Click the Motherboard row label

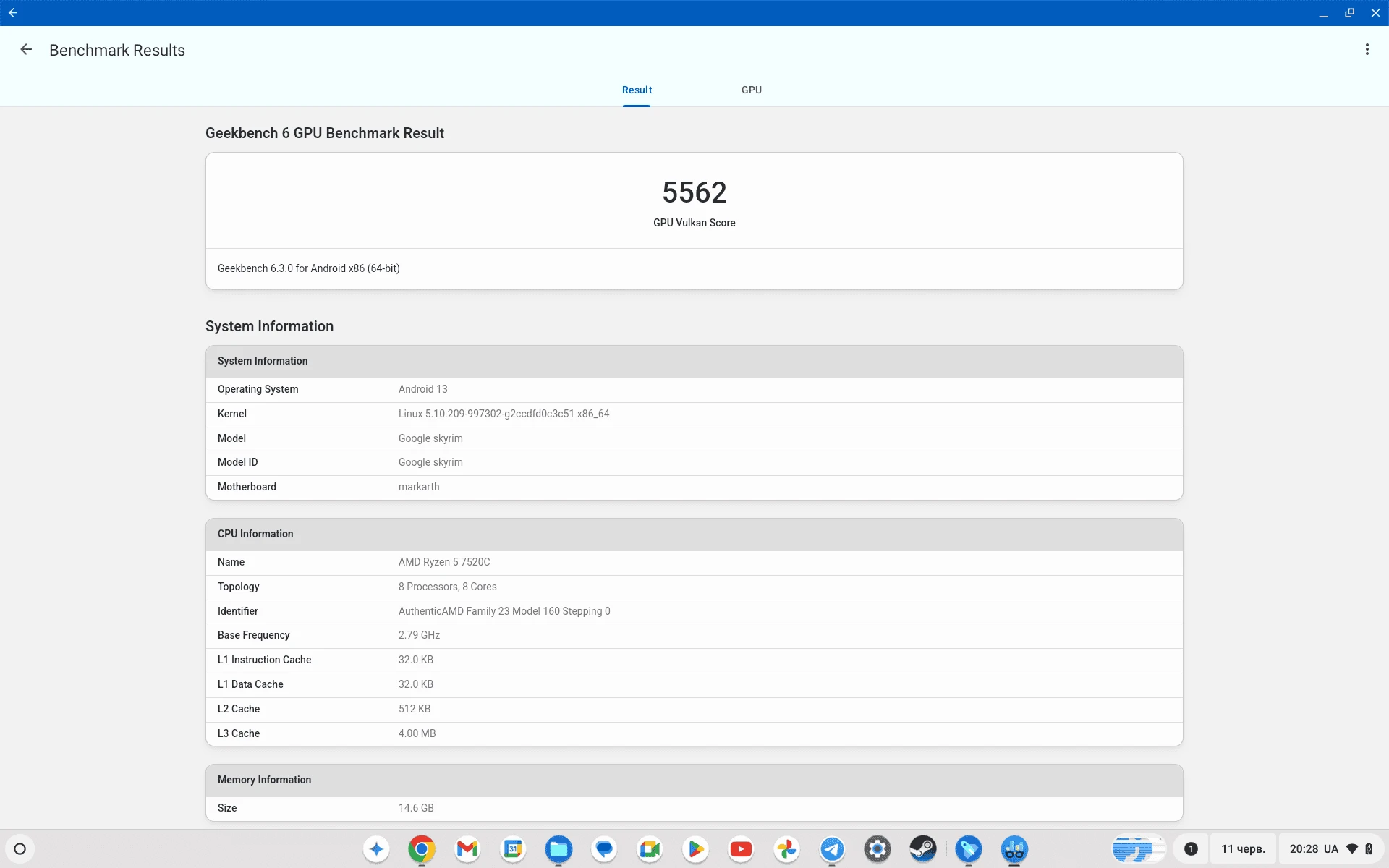pyautogui.click(x=247, y=487)
